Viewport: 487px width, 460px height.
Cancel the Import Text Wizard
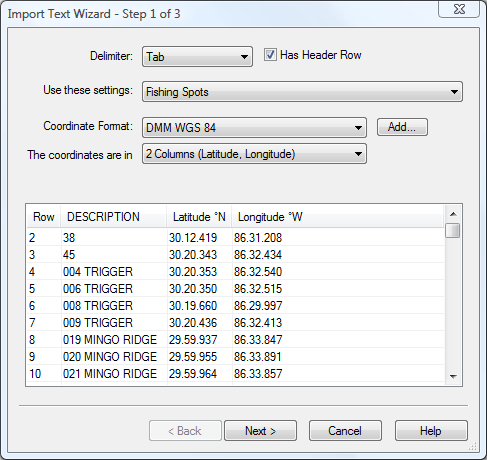pos(345,431)
